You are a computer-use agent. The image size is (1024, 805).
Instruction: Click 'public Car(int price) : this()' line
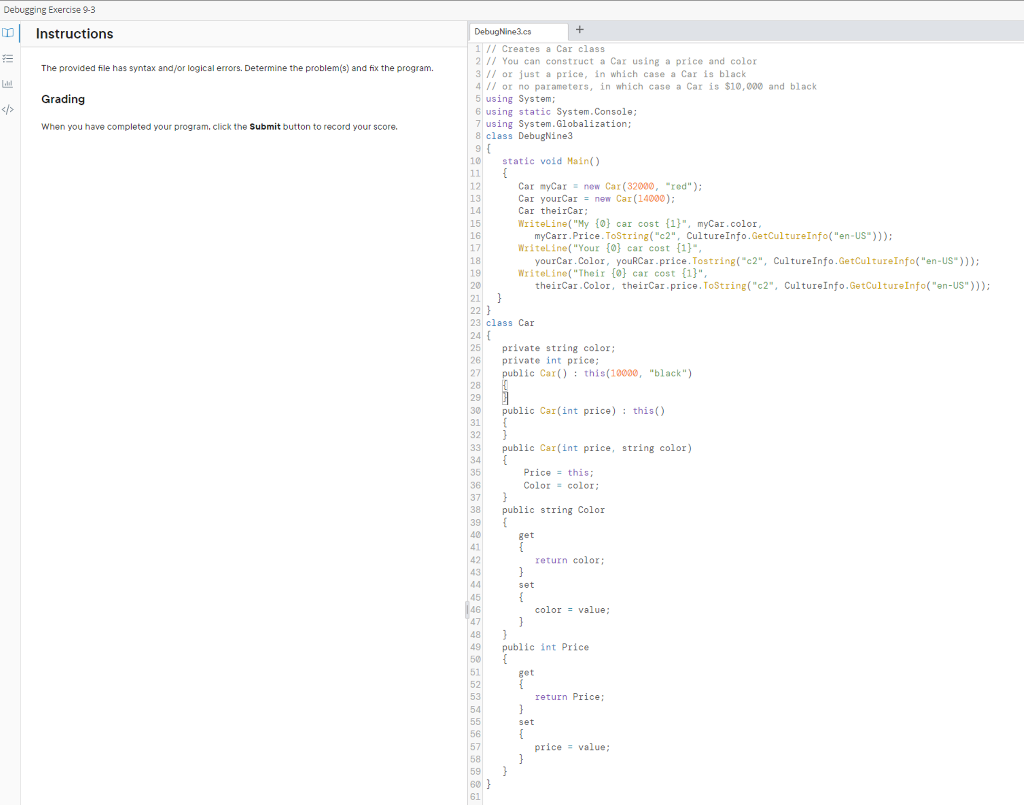583,411
